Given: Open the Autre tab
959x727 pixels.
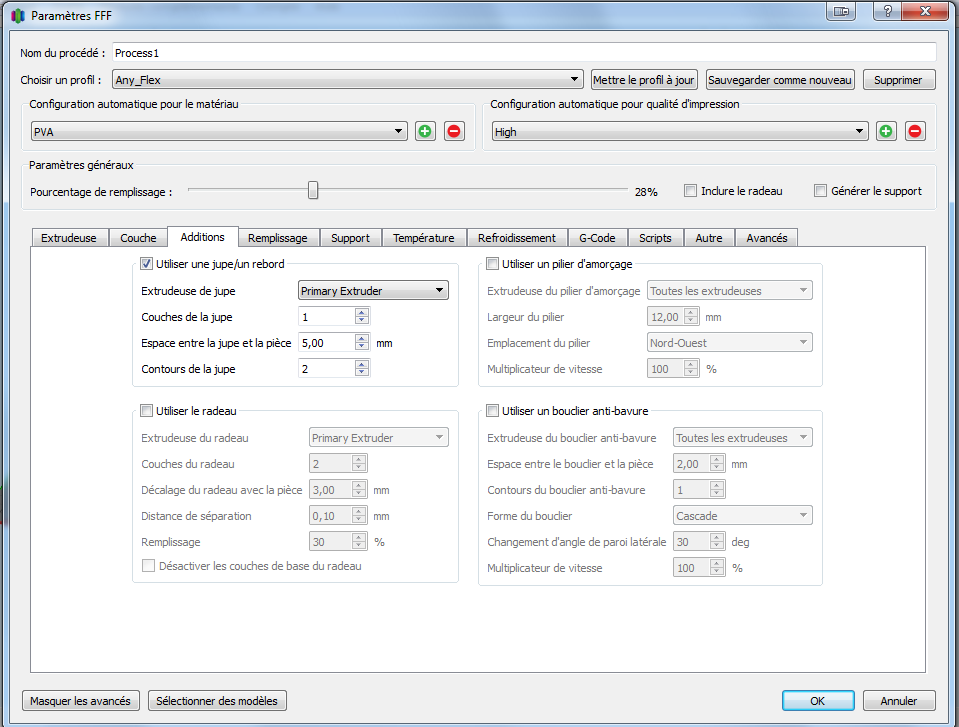Looking at the screenshot, I should (709, 238).
